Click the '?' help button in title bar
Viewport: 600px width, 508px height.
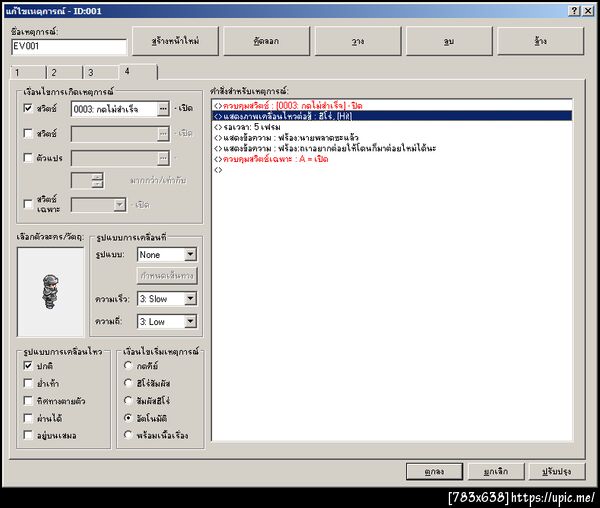pyautogui.click(x=574, y=11)
